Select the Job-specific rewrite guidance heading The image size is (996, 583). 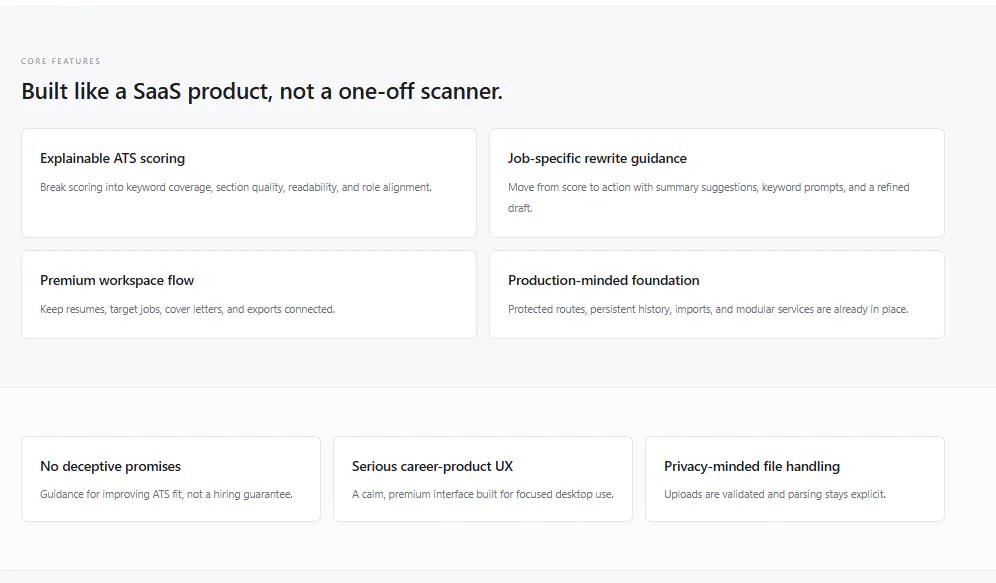click(597, 158)
